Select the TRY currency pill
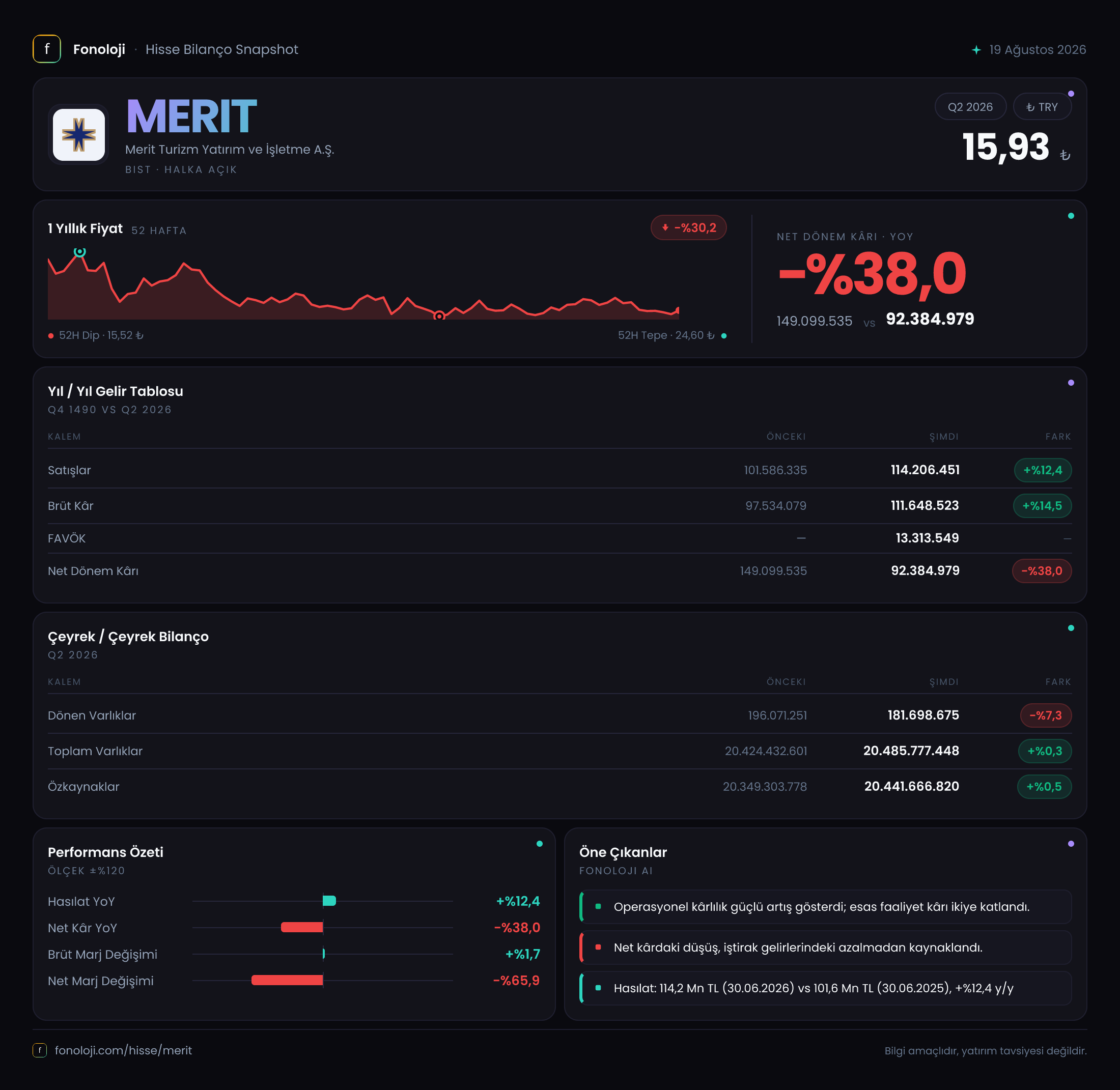Image resolution: width=1120 pixels, height=1090 pixels. (1042, 107)
